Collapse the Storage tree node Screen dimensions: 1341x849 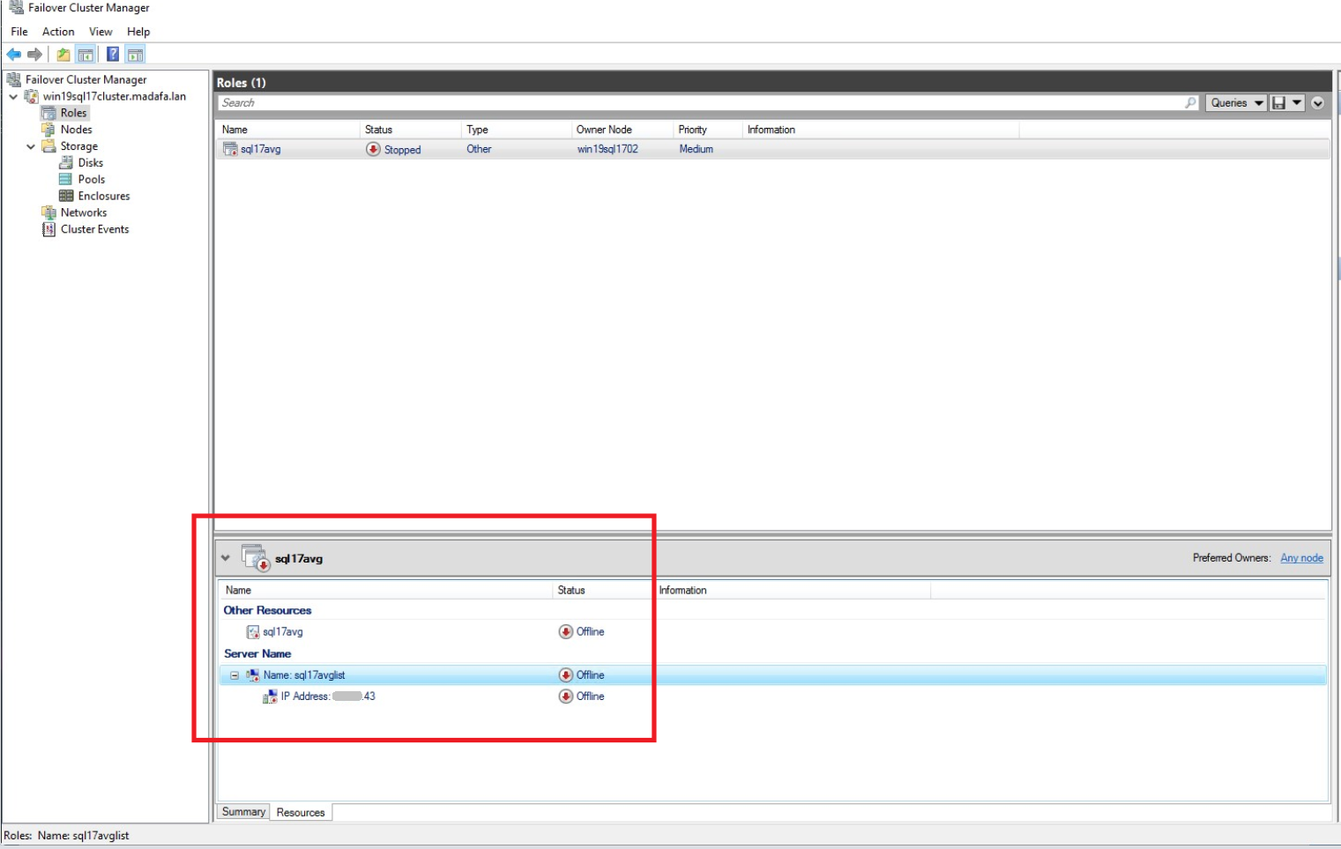coord(31,146)
